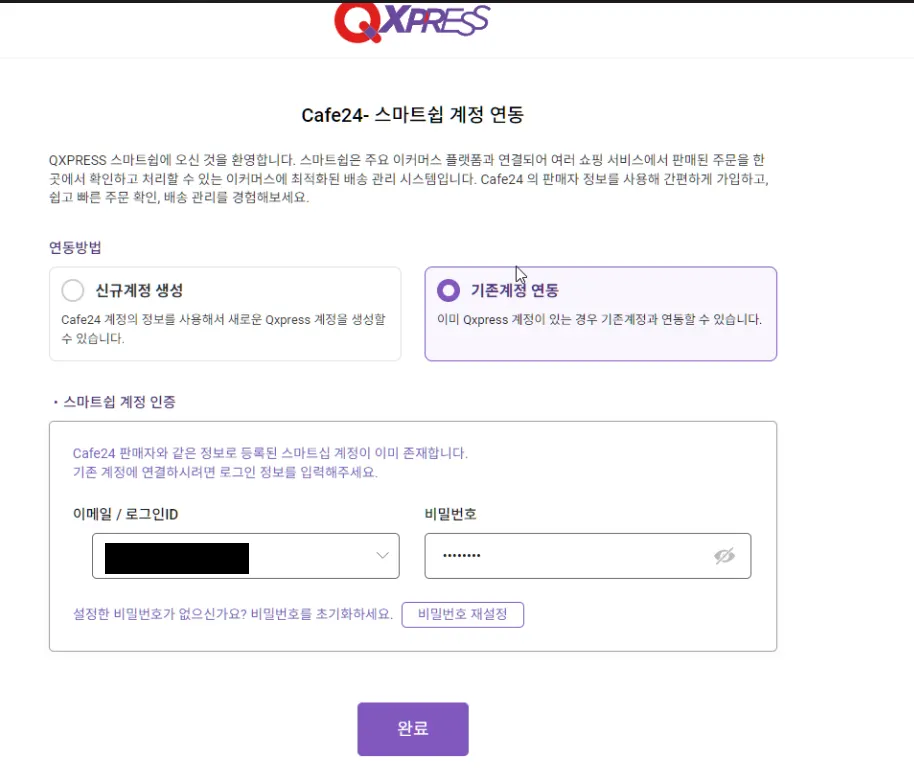The width and height of the screenshot is (914, 774).
Task: Click the 비밀번호 field label
Action: pyautogui.click(x=451, y=514)
